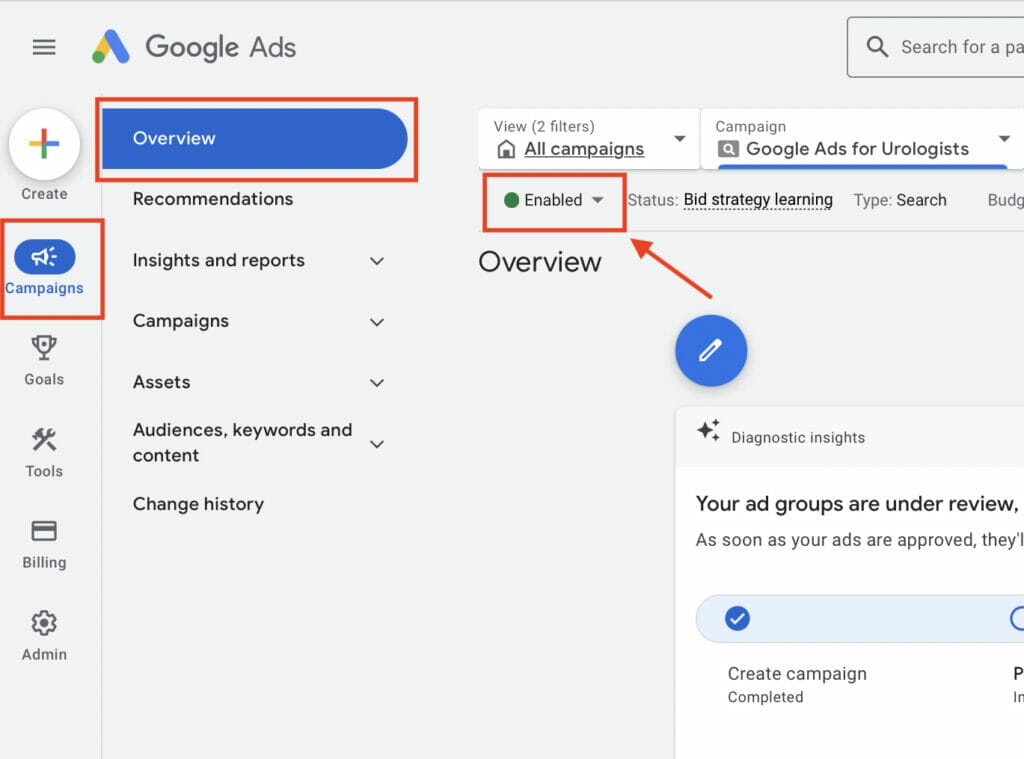This screenshot has width=1024, height=759.
Task: Click the Create campaign completed checkmark
Action: click(737, 619)
